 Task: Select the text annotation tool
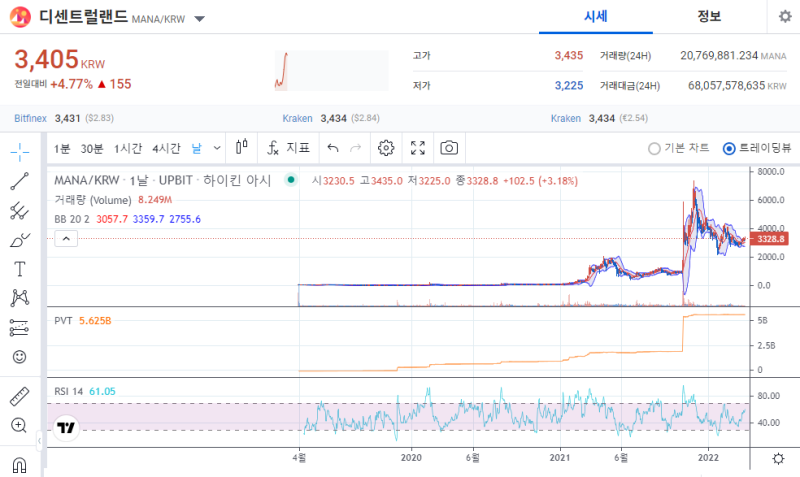click(19, 269)
